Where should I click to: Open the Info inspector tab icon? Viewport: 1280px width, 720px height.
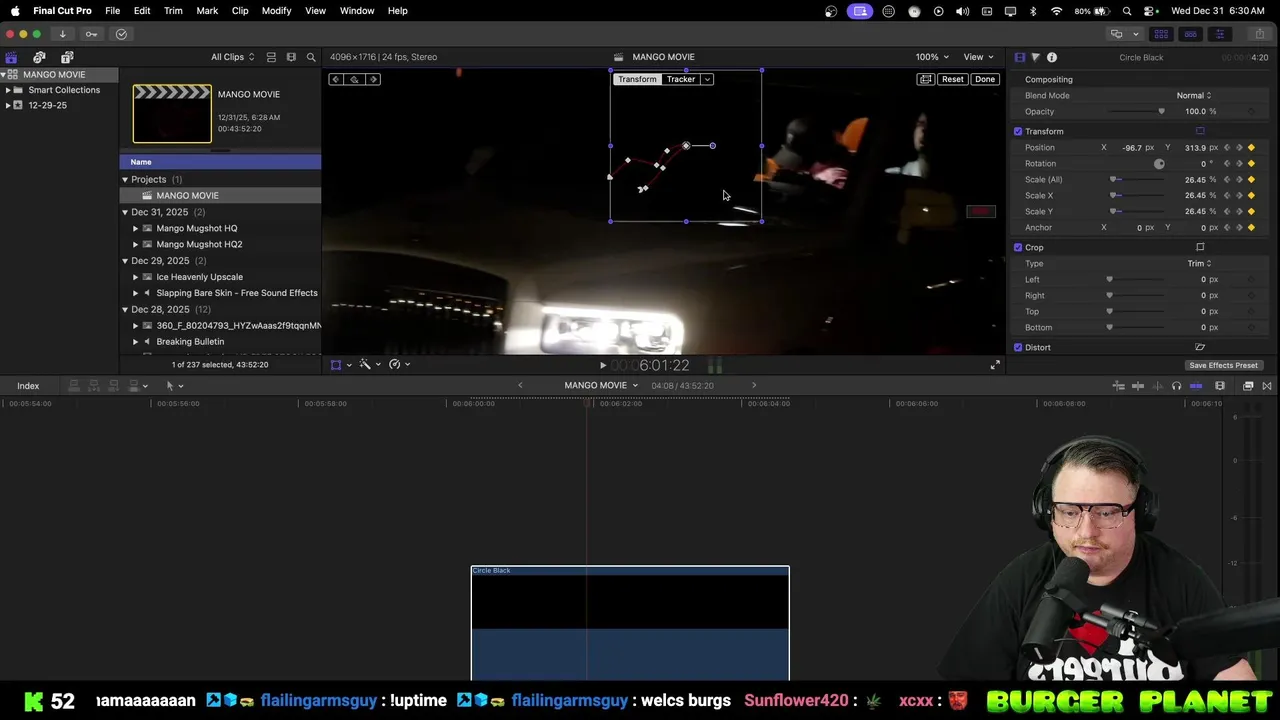click(x=1052, y=57)
